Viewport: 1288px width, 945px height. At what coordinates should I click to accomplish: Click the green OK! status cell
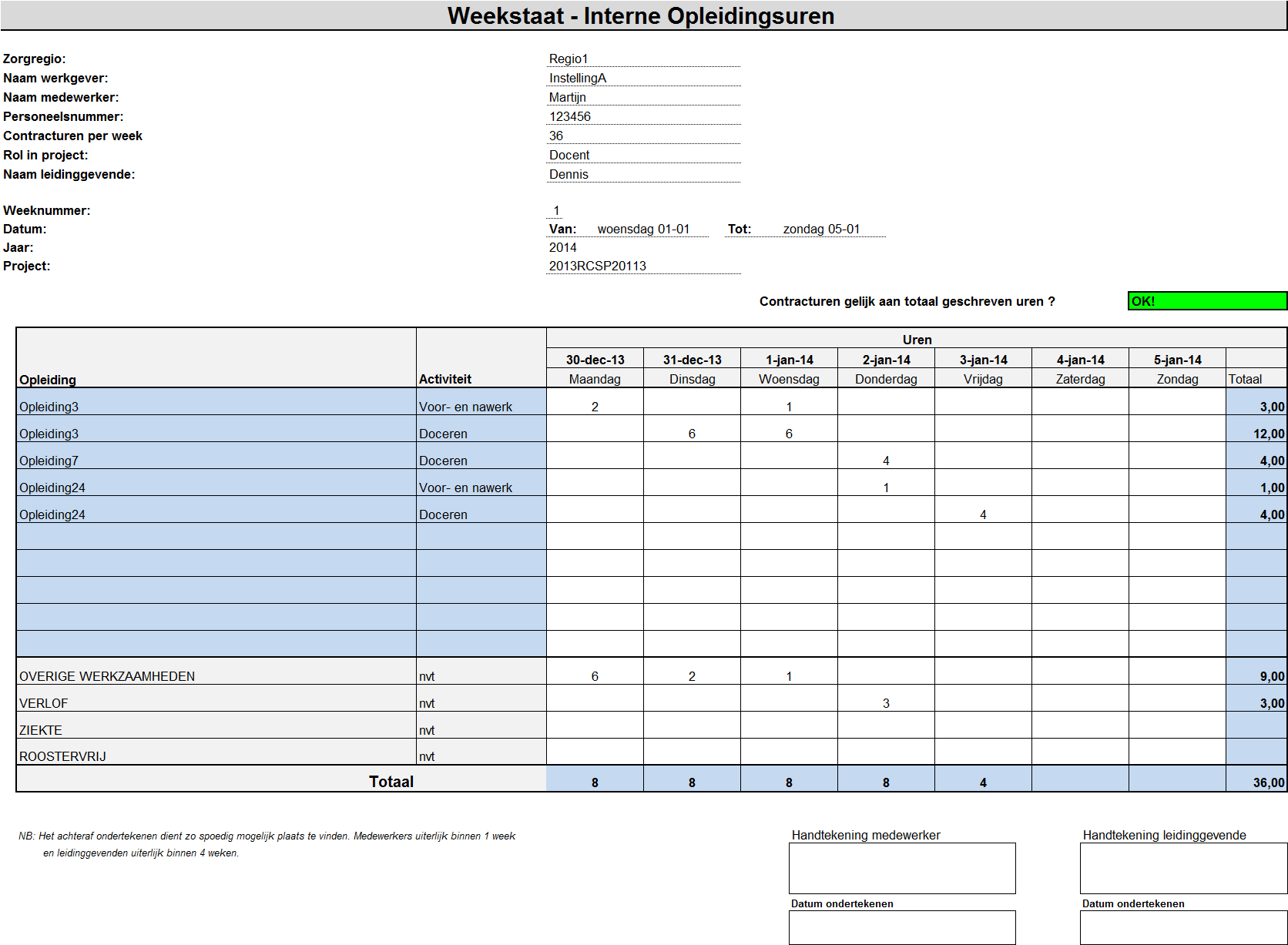[x=1207, y=301]
